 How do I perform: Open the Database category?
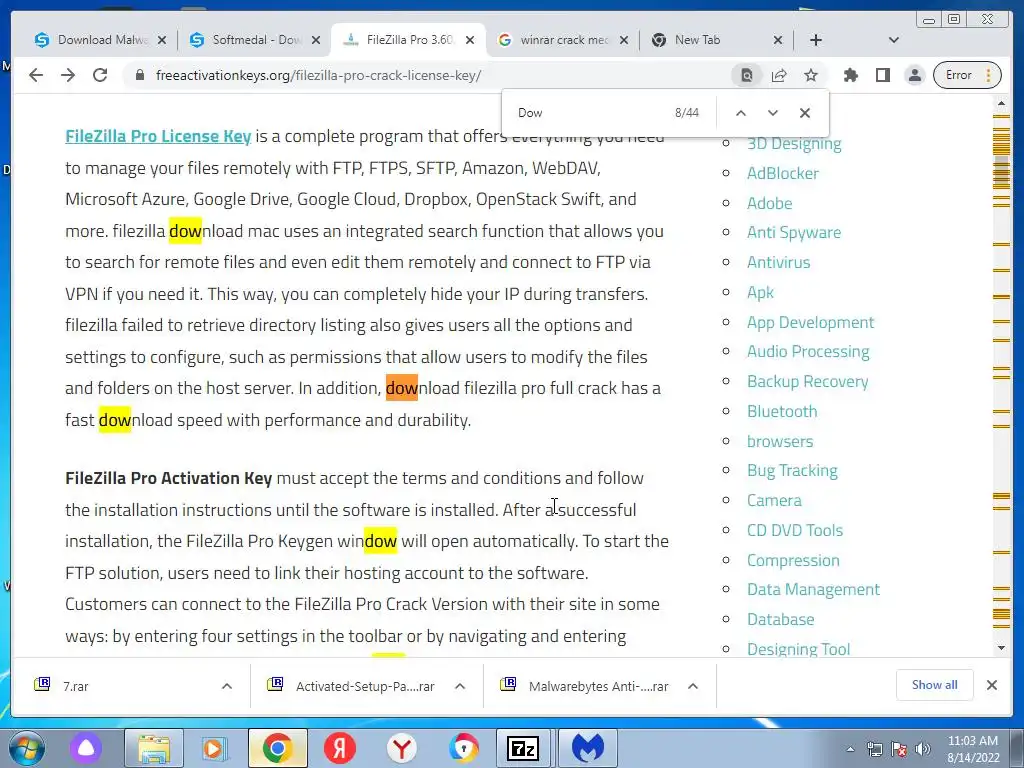pos(781,619)
